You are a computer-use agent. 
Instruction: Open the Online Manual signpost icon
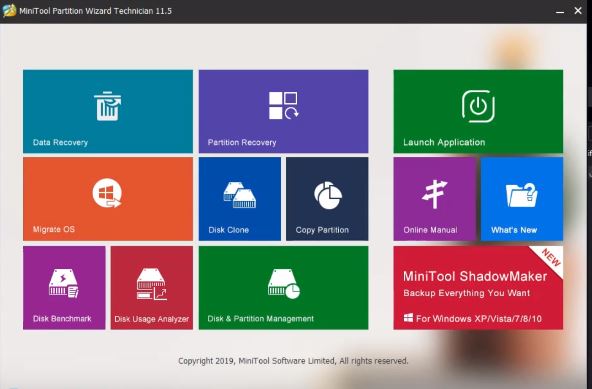tap(435, 194)
